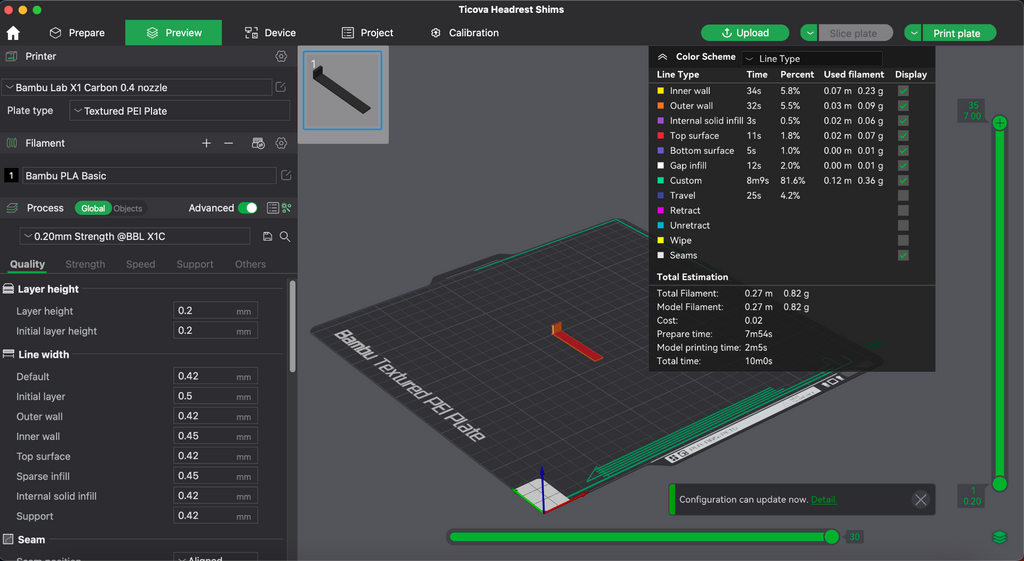
Task: Open the Detail link in notification
Action: coord(824,500)
